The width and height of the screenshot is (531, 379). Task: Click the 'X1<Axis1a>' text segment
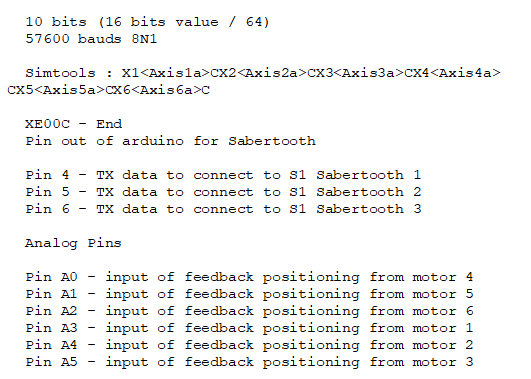166,73
